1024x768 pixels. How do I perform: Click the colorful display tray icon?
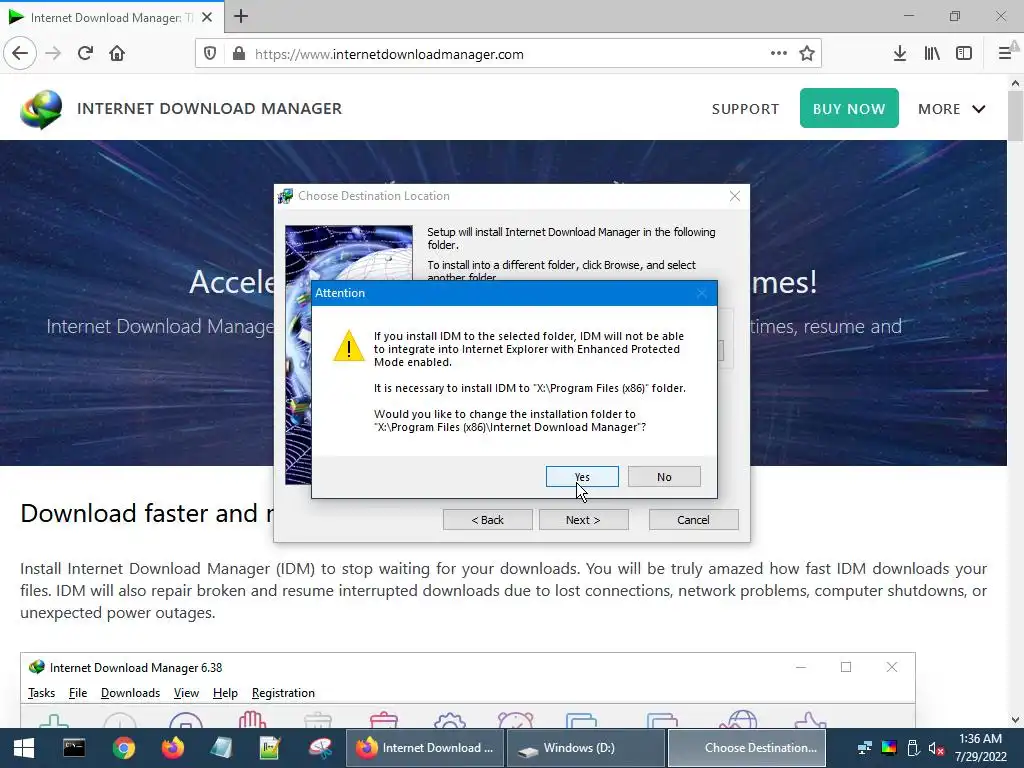[x=889, y=748]
